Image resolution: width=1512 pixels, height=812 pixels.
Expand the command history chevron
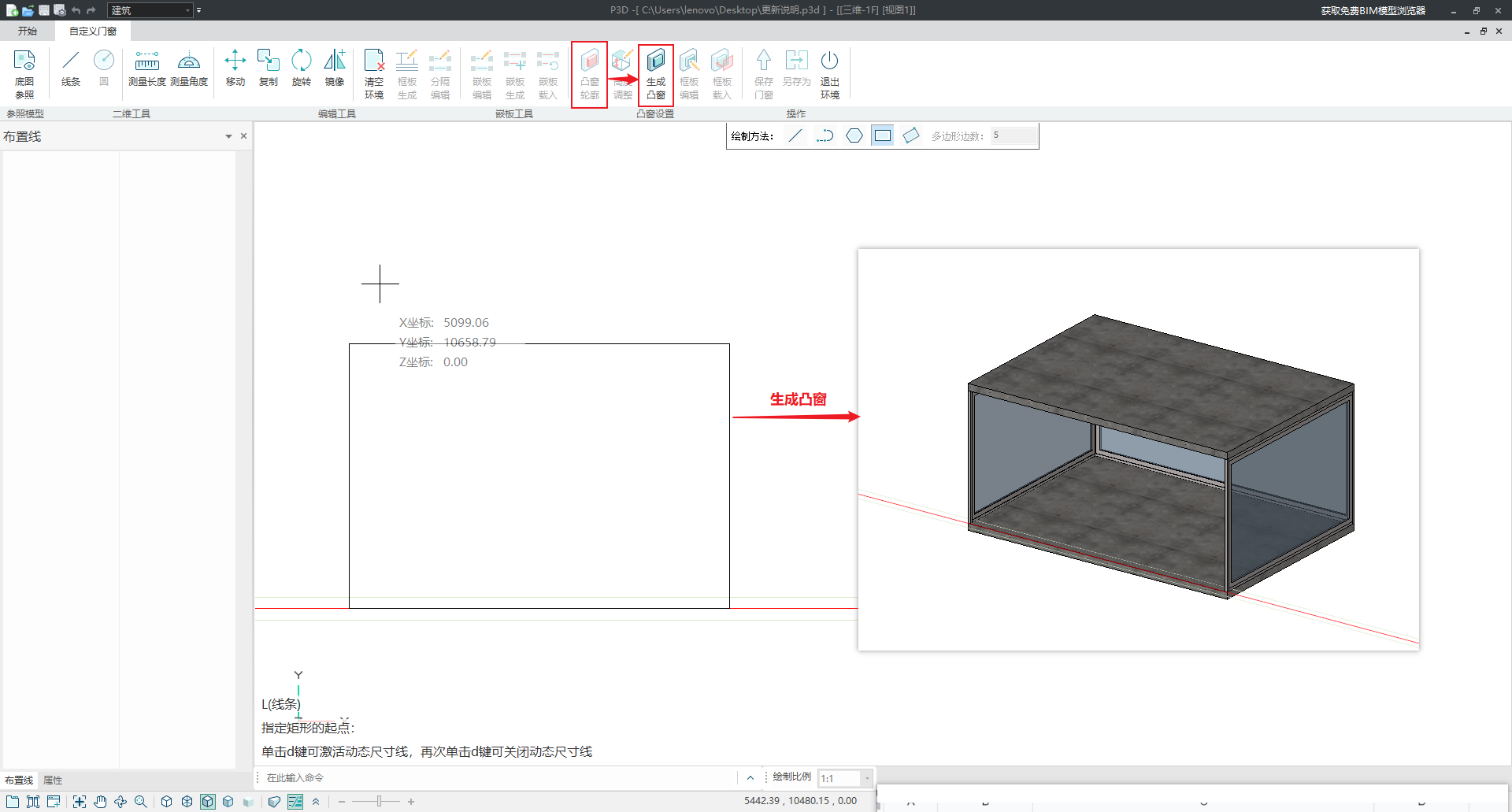click(x=750, y=778)
